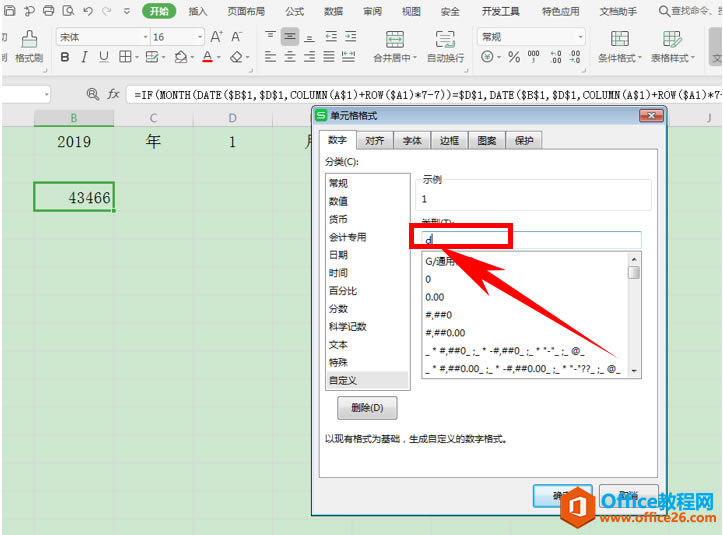This screenshot has height=535, width=723.
Task: Increase indent icon
Action: point(350,36)
